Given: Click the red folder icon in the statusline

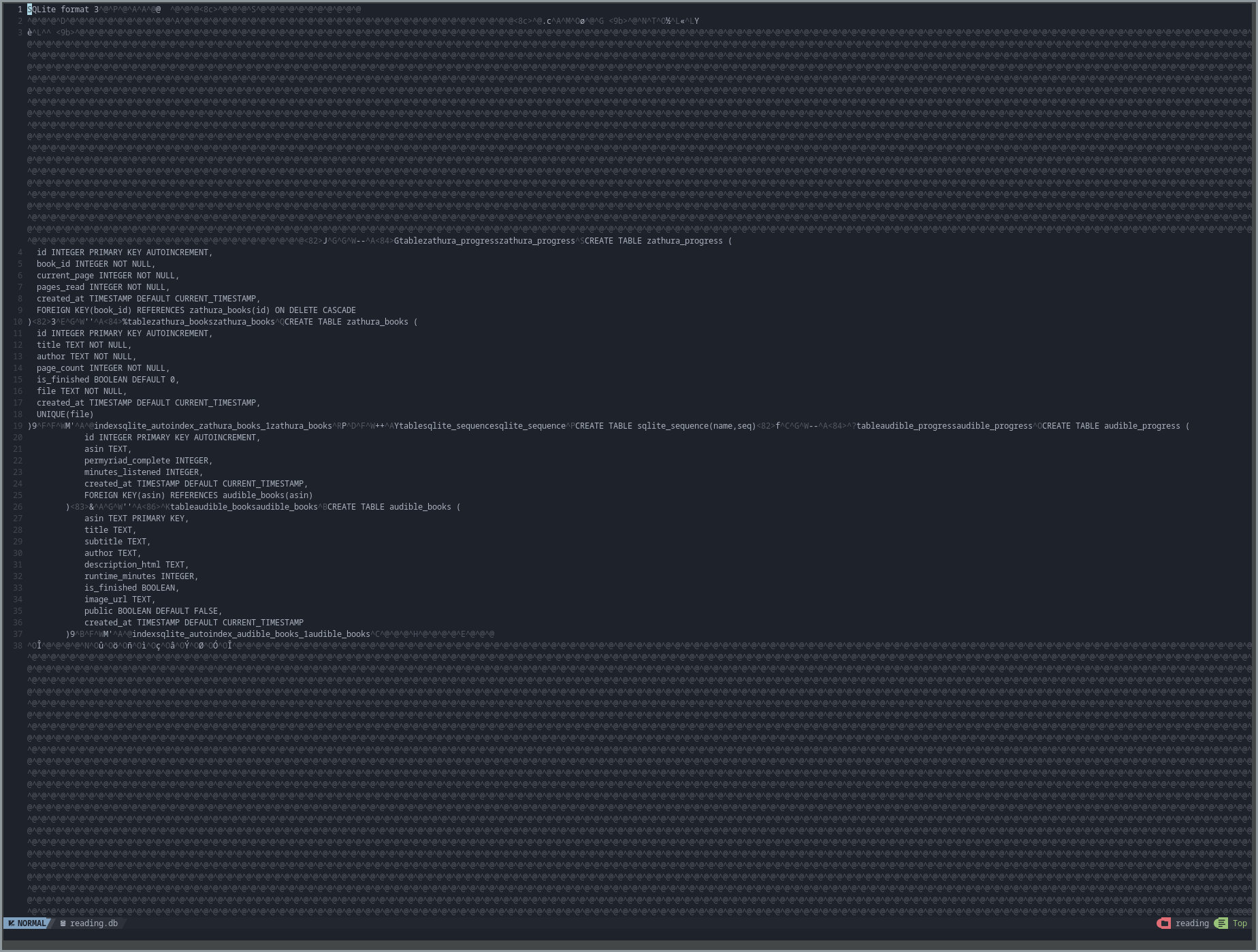Looking at the screenshot, I should pos(1165,923).
